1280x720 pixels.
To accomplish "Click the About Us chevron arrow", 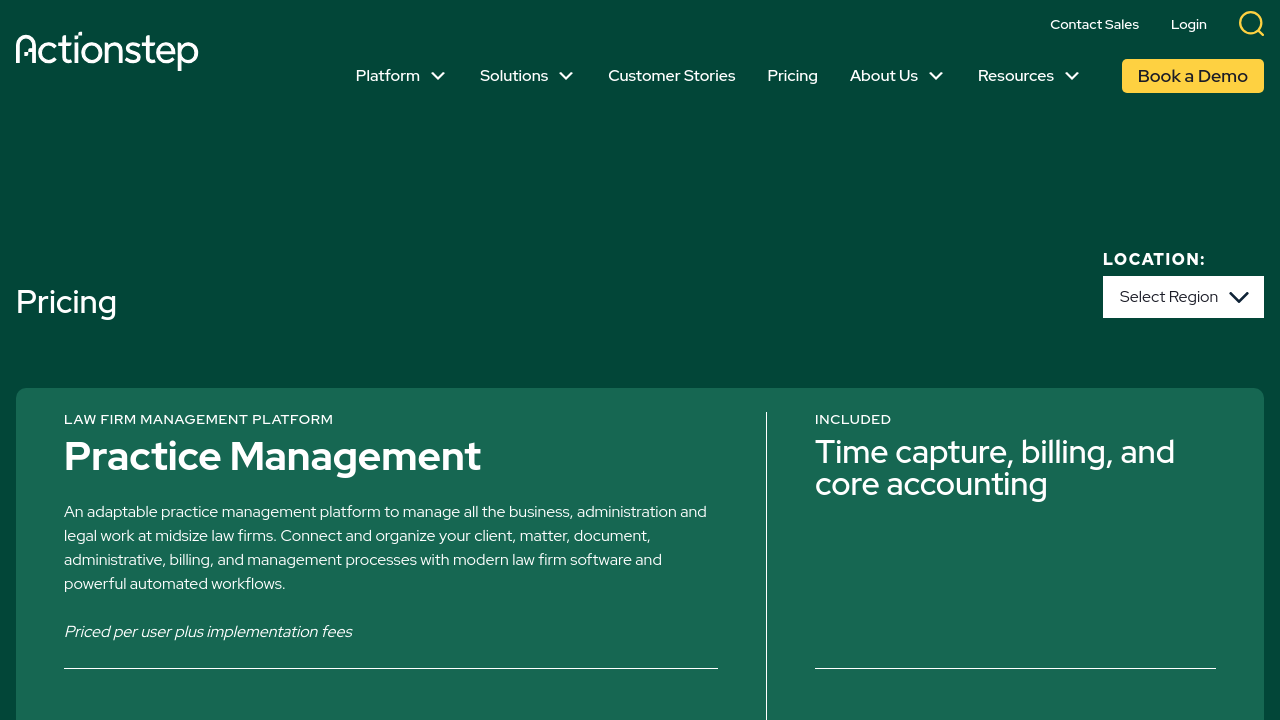I will click(x=936, y=76).
